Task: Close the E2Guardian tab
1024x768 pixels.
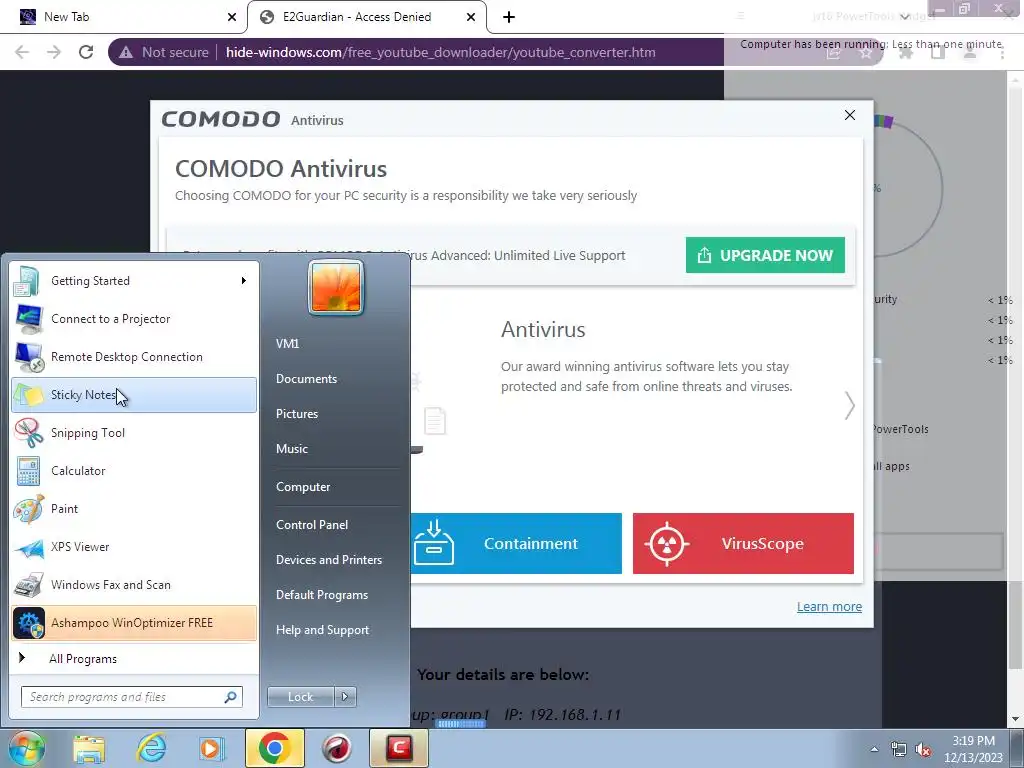Action: (471, 17)
